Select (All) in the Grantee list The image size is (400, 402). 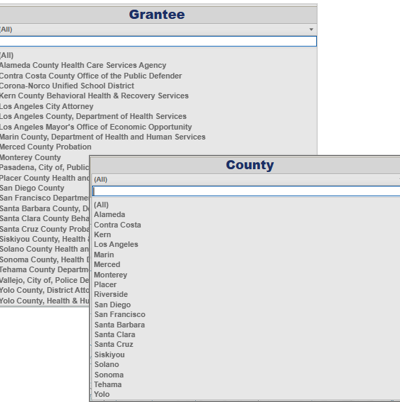[7, 55]
